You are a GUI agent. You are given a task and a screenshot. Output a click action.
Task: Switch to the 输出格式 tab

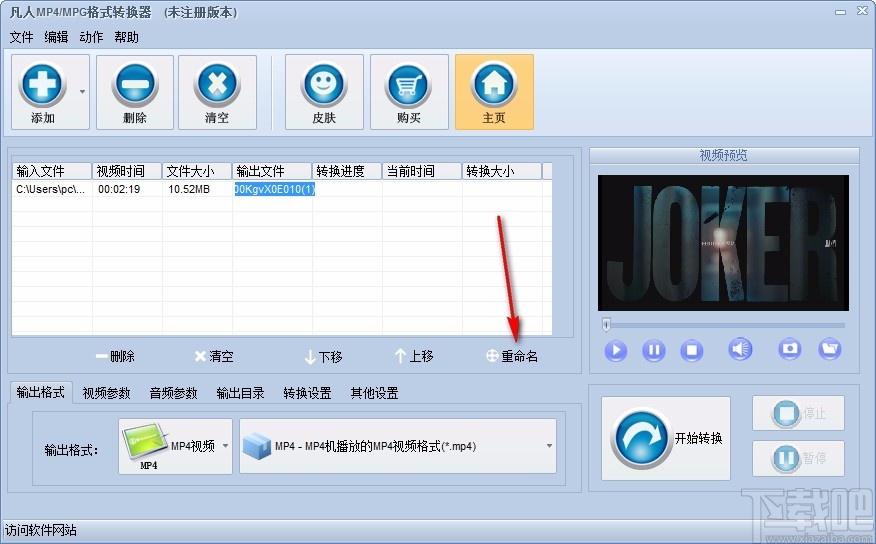[40, 392]
